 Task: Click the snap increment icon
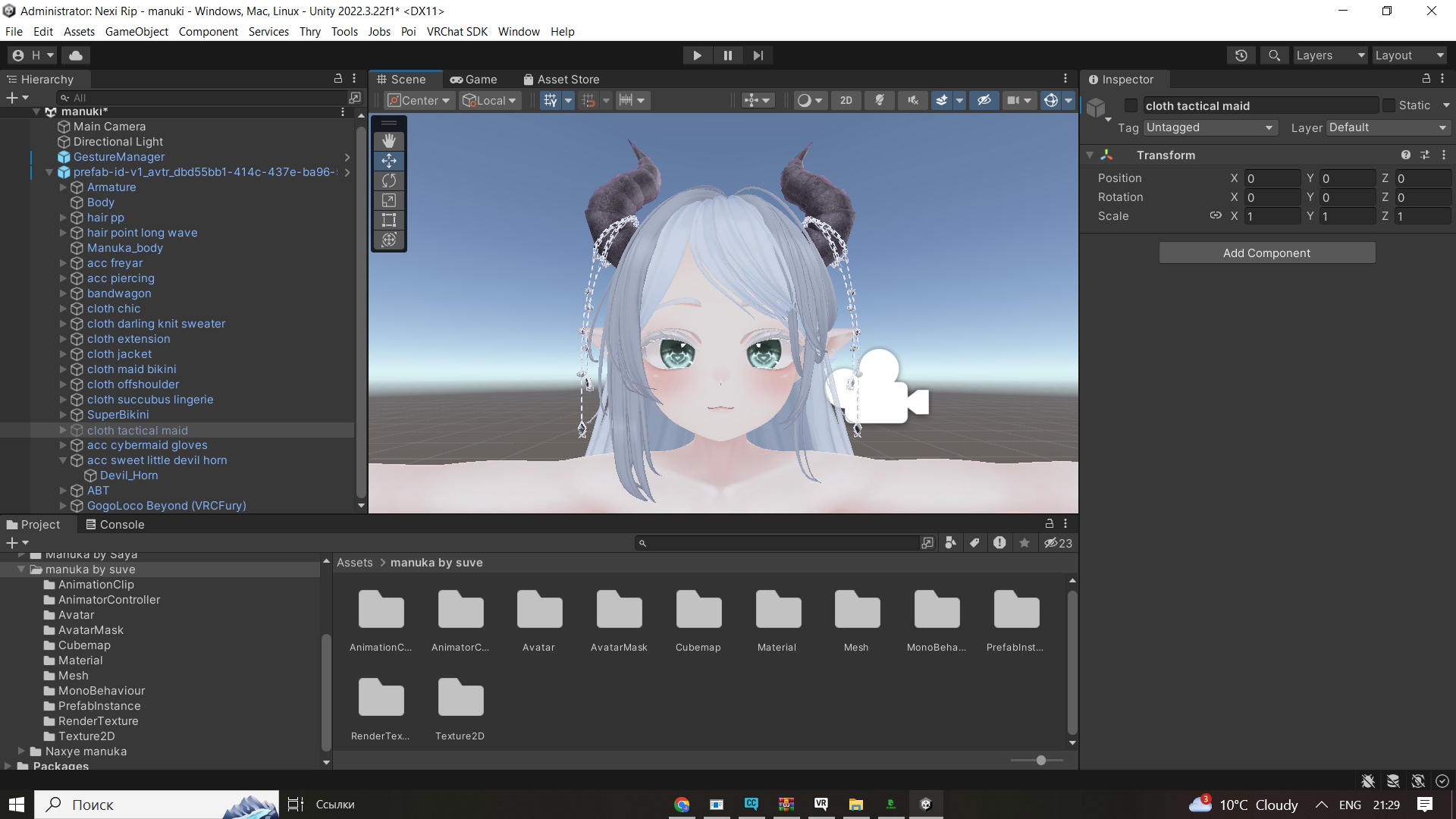[626, 100]
